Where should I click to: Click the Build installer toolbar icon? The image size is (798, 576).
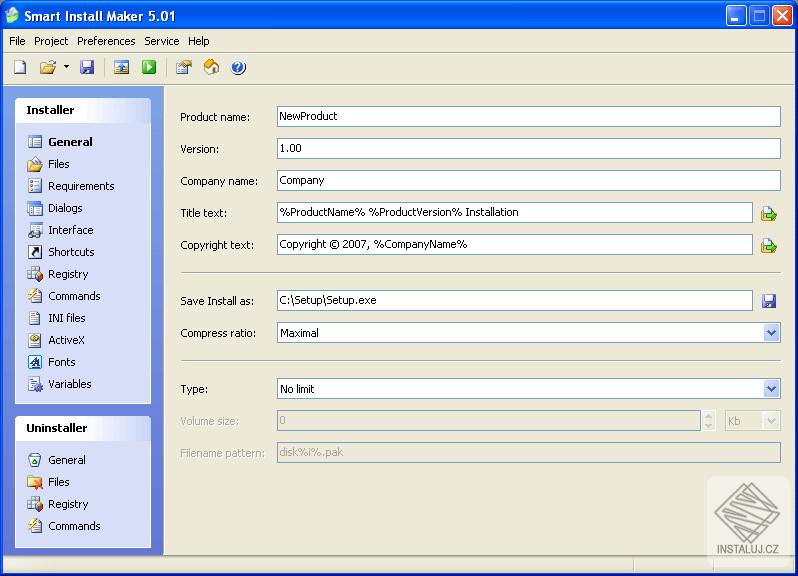121,67
